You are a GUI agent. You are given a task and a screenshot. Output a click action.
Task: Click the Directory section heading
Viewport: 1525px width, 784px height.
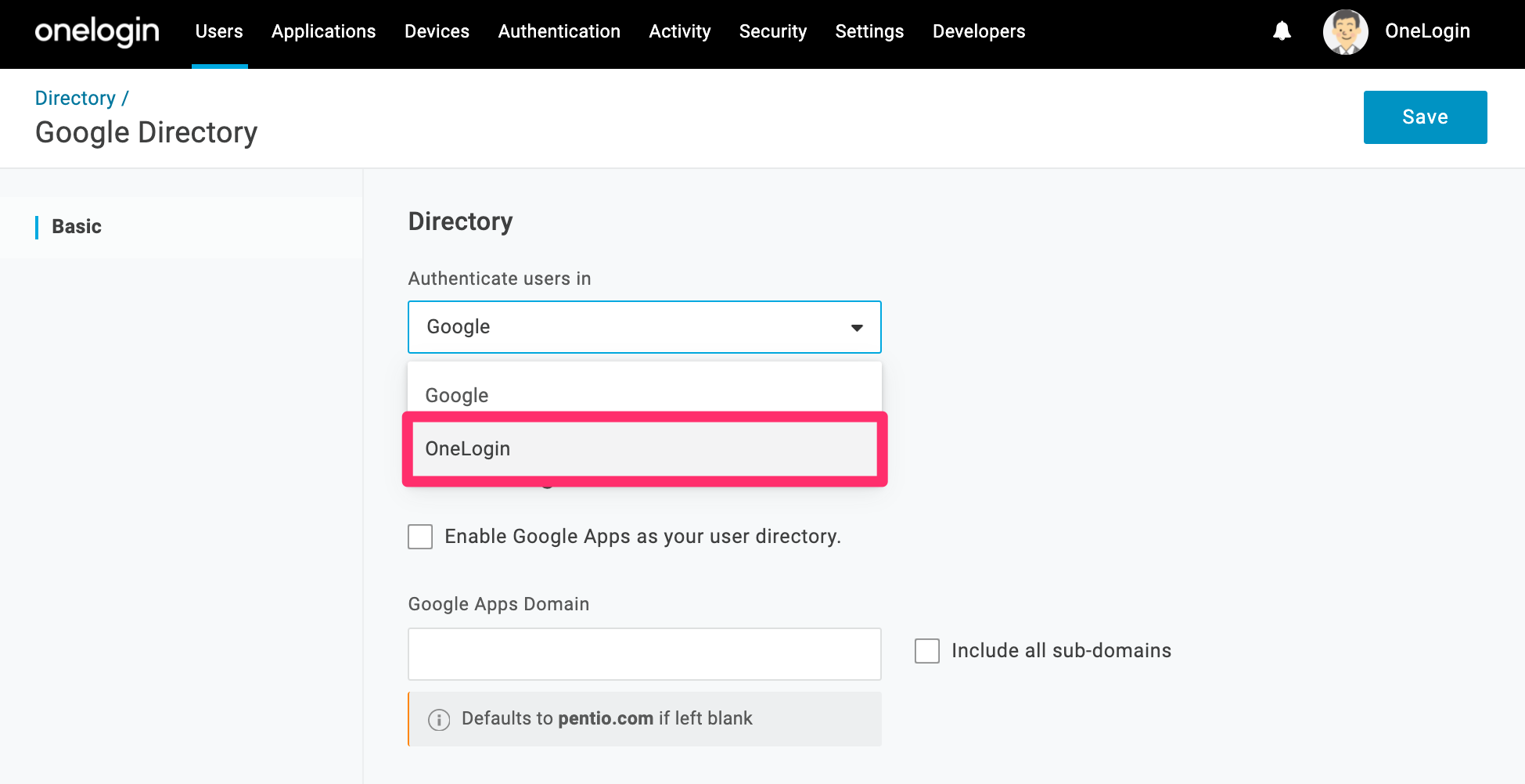[461, 221]
